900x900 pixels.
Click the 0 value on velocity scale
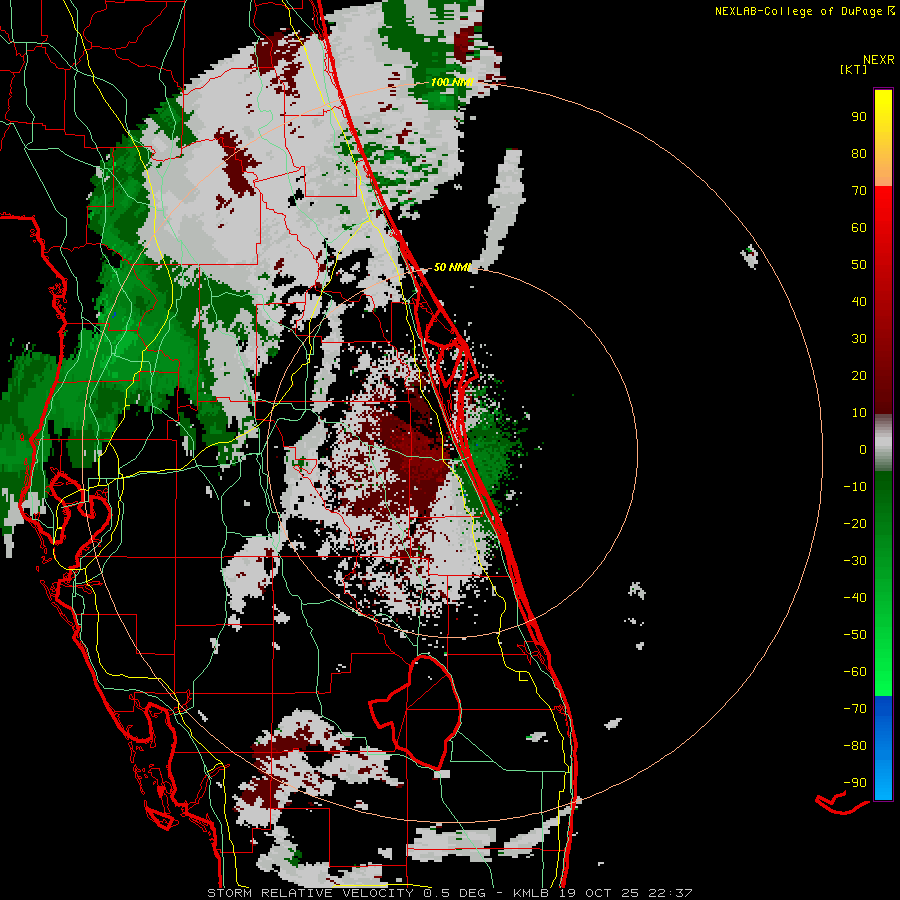pyautogui.click(x=863, y=449)
